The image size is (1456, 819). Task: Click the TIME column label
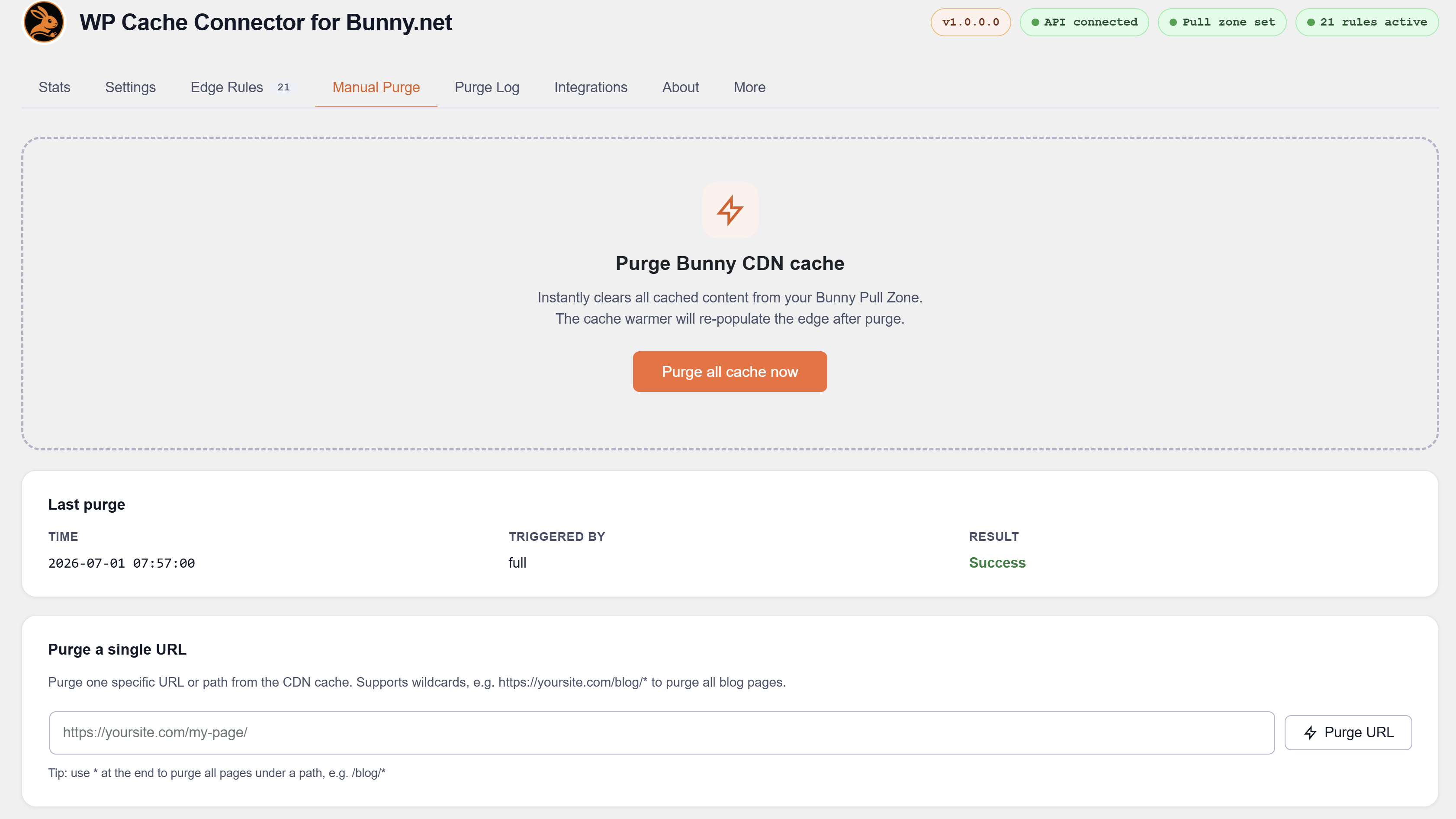63,536
